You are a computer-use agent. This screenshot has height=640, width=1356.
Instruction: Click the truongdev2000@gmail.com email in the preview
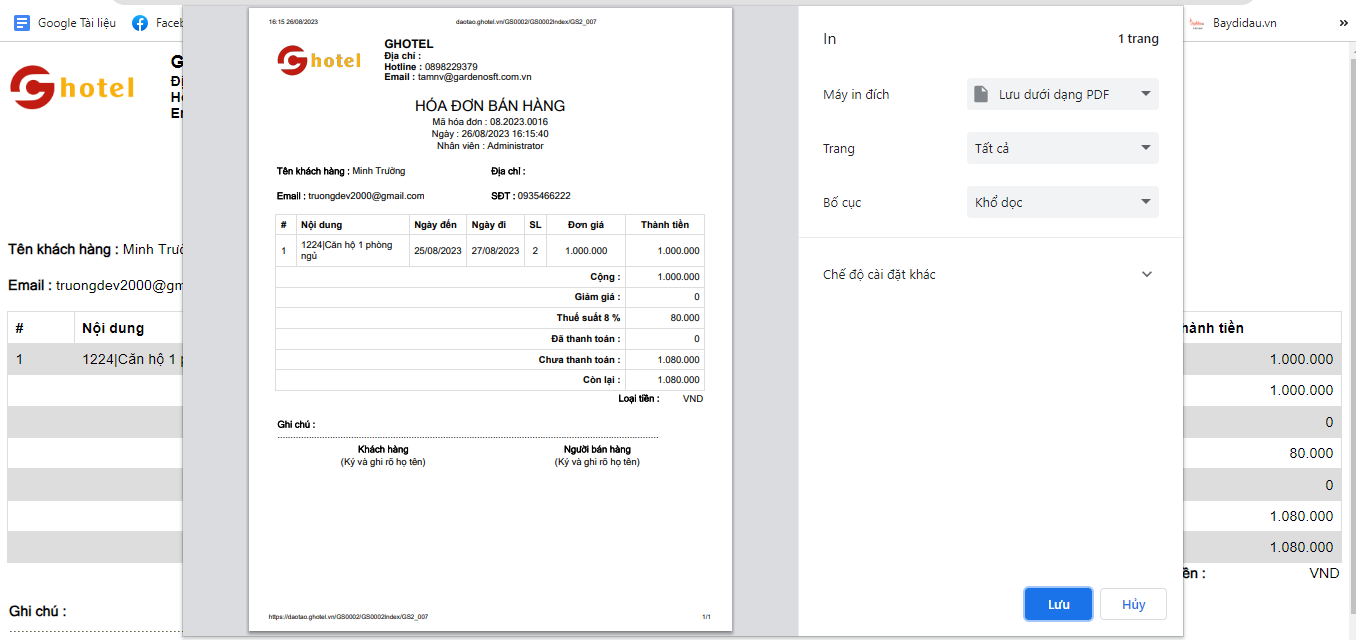[x=367, y=196]
